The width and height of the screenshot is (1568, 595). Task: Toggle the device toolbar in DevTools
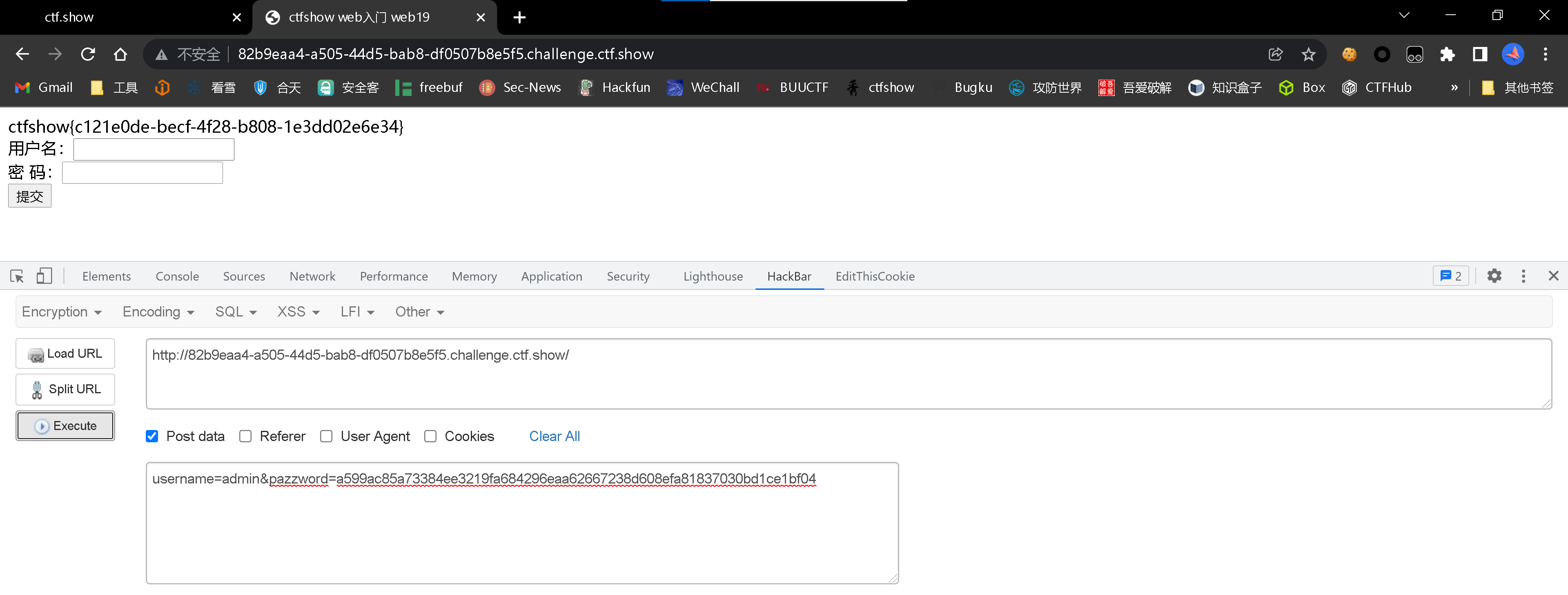click(x=44, y=276)
